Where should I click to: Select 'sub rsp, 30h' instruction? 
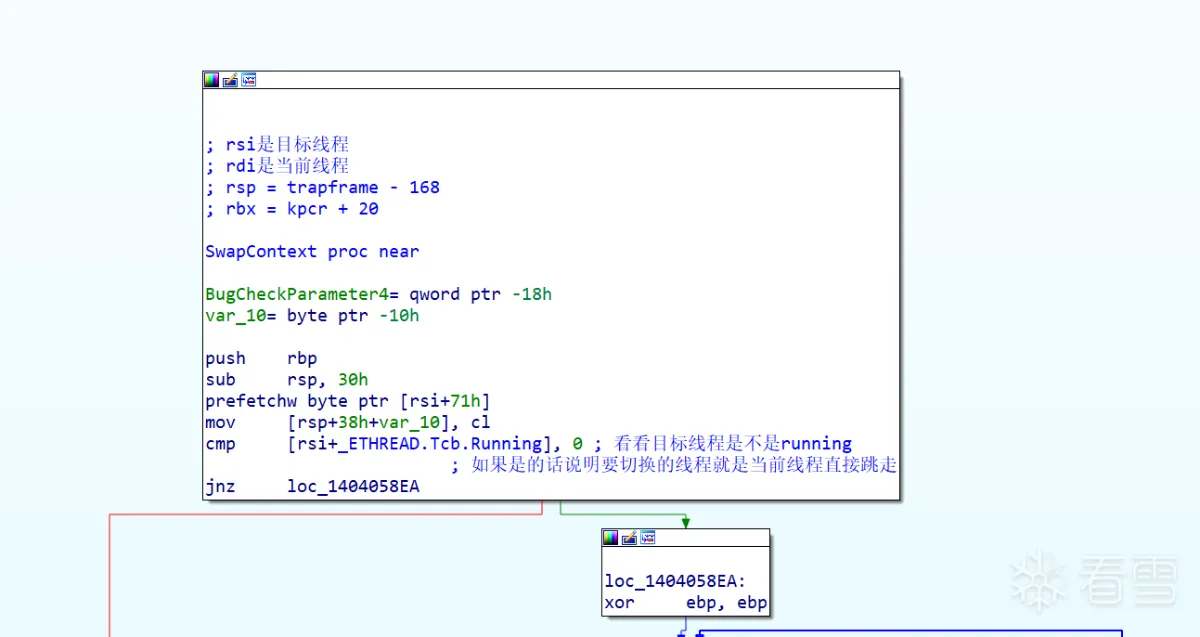tap(287, 379)
